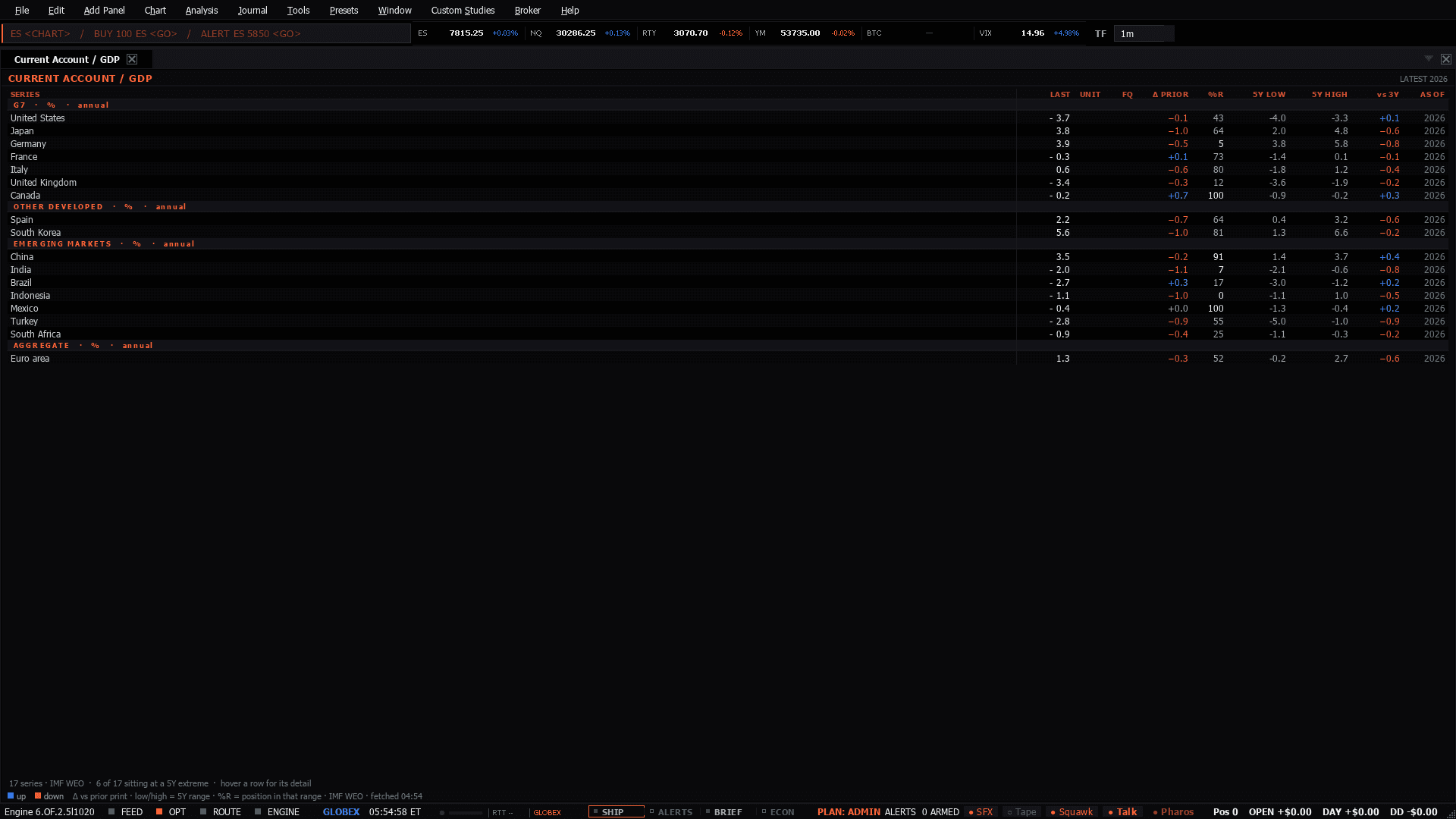Screen dimensions: 1456x819
Task: Open the Add Panel menu
Action: pyautogui.click(x=105, y=10)
